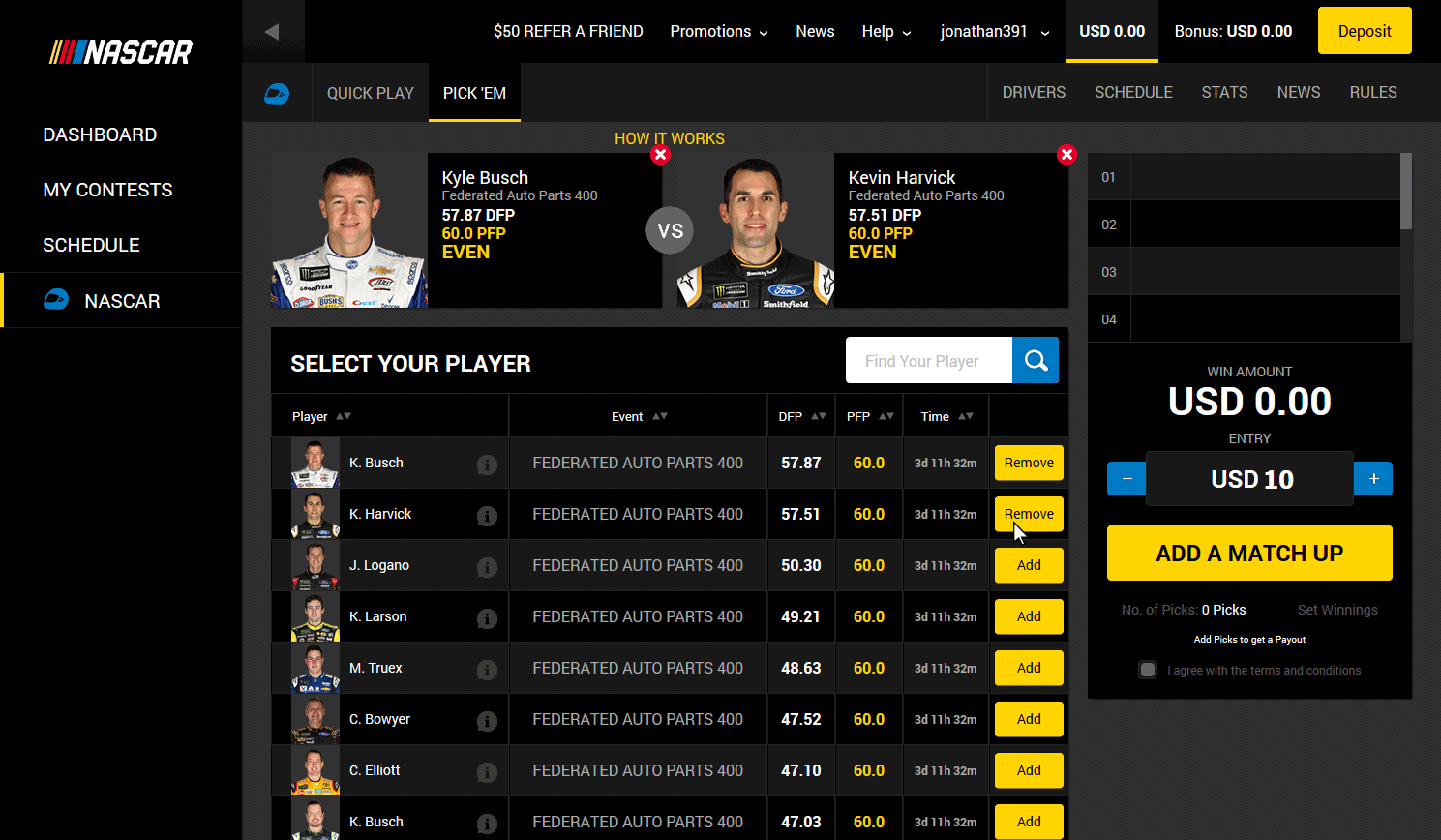Click J. Logano's thumbnail photo
Screen dimensions: 1441x840
(315, 565)
